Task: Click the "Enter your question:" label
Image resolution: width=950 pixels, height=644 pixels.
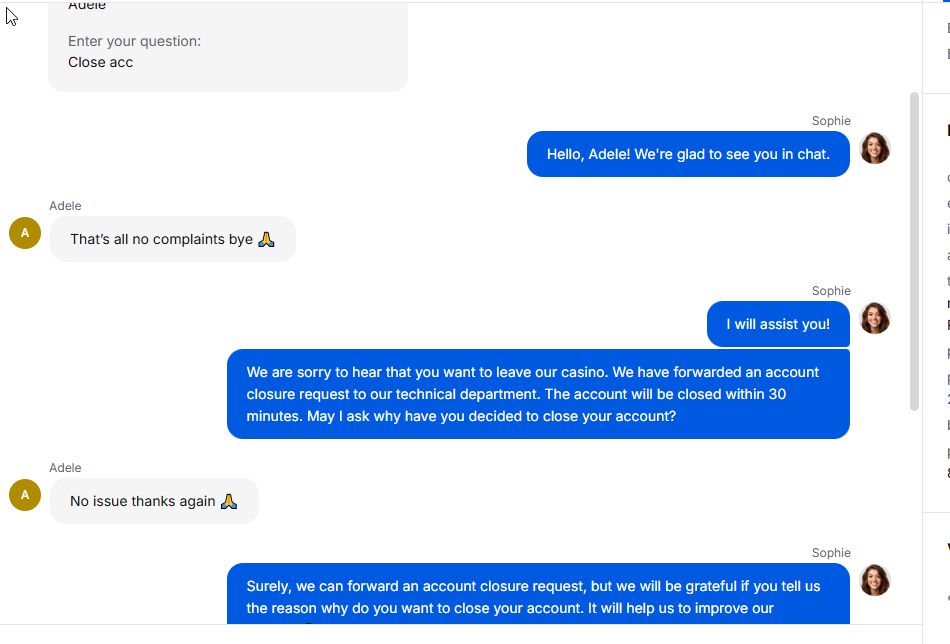Action: pyautogui.click(x=135, y=41)
